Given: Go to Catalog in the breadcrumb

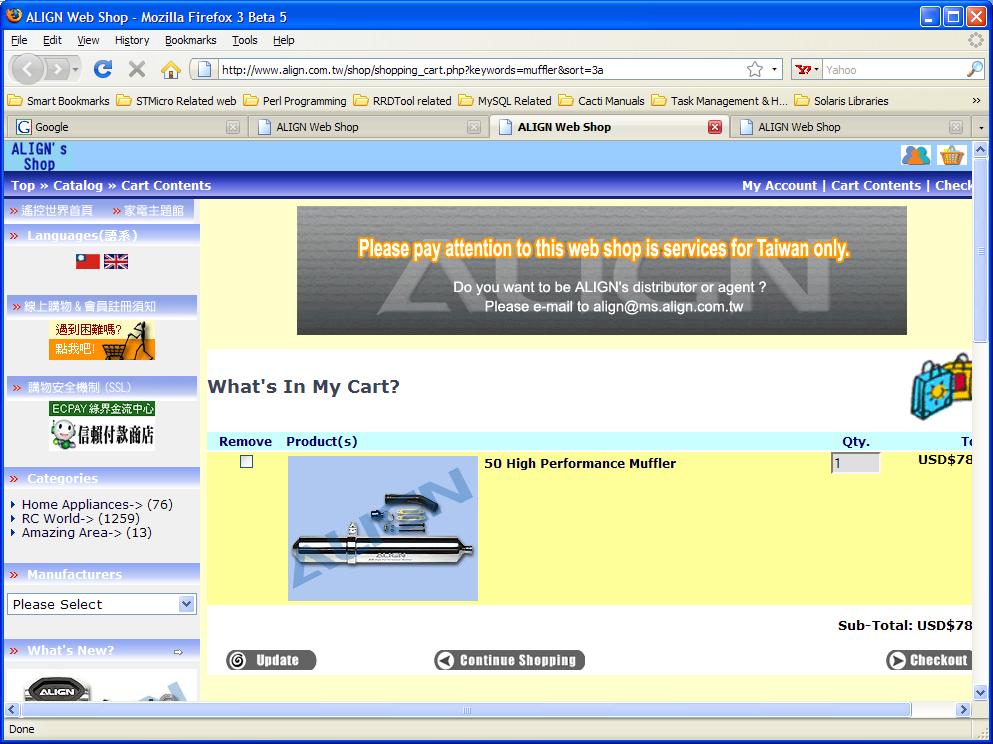Looking at the screenshot, I should click(x=78, y=186).
